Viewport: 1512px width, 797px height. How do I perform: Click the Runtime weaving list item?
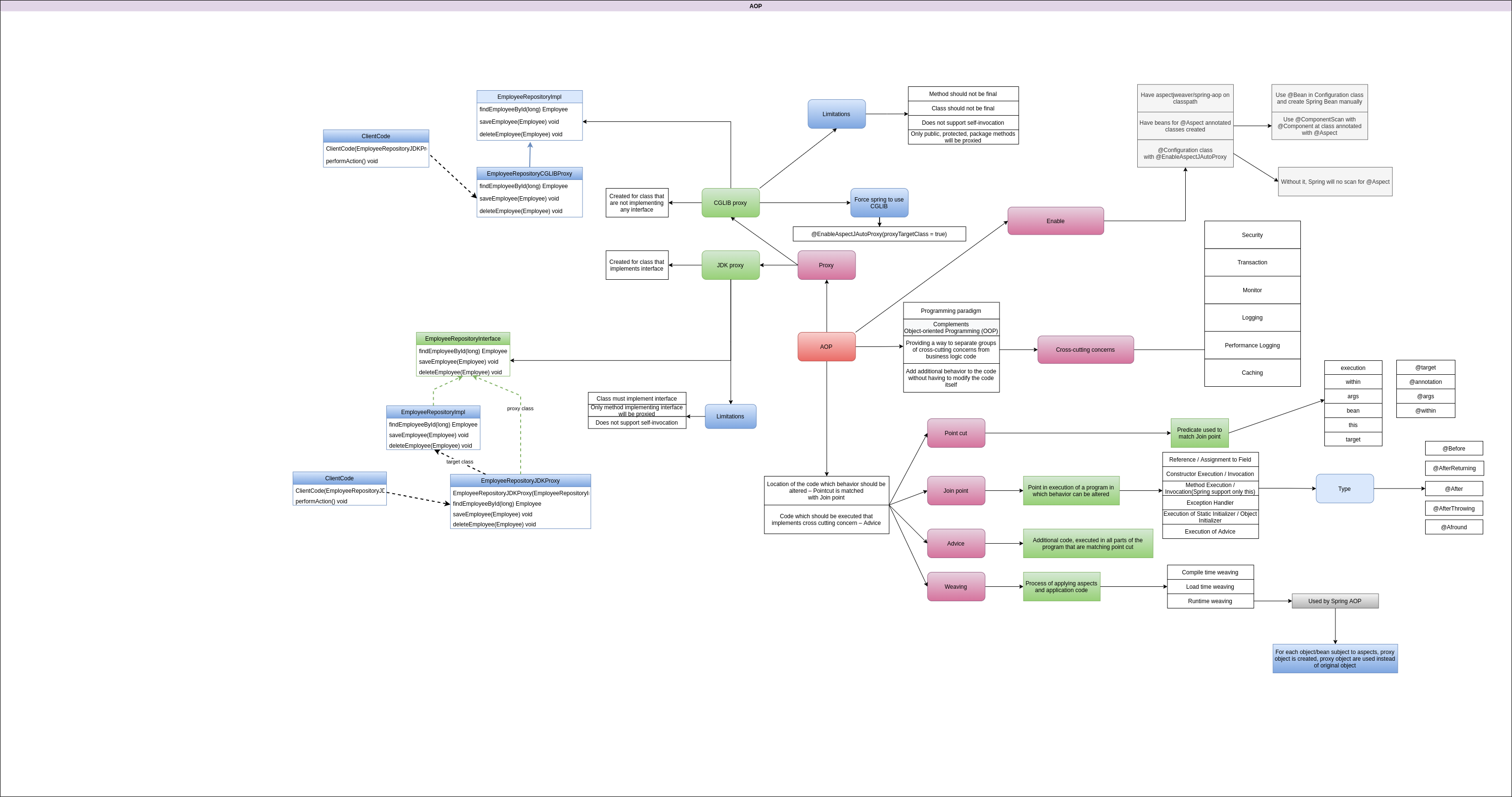coord(1210,601)
